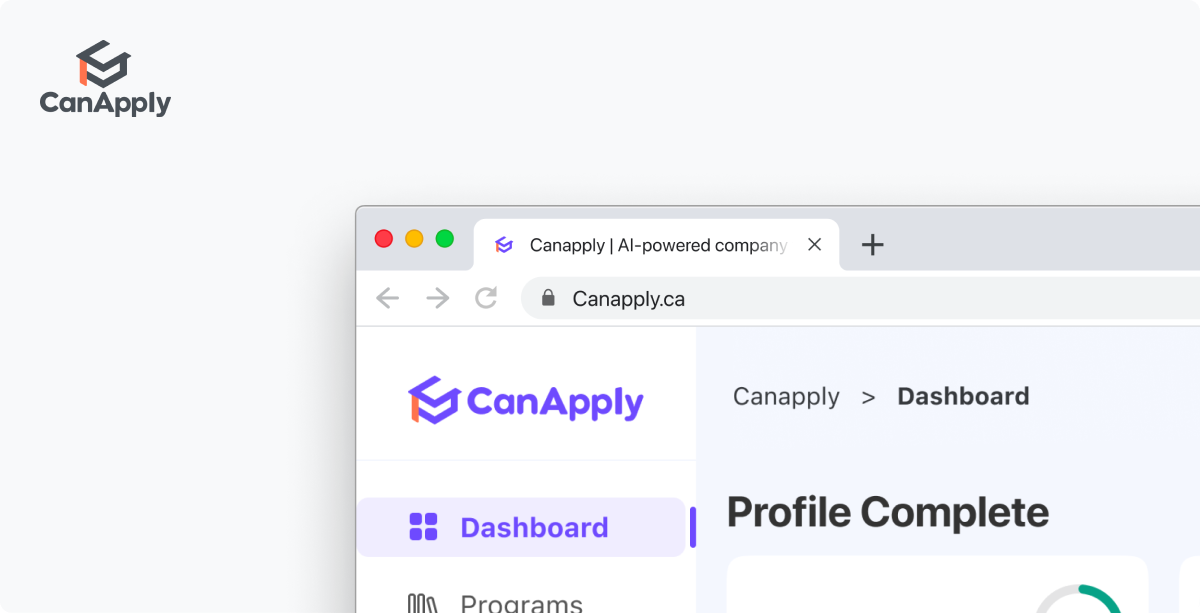Image resolution: width=1200 pixels, height=613 pixels.
Task: Click the Profile Complete heading
Action: pos(888,512)
